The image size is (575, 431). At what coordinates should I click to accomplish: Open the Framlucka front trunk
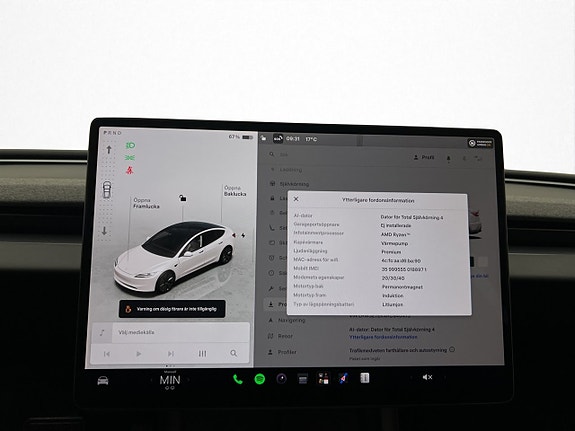coord(146,203)
